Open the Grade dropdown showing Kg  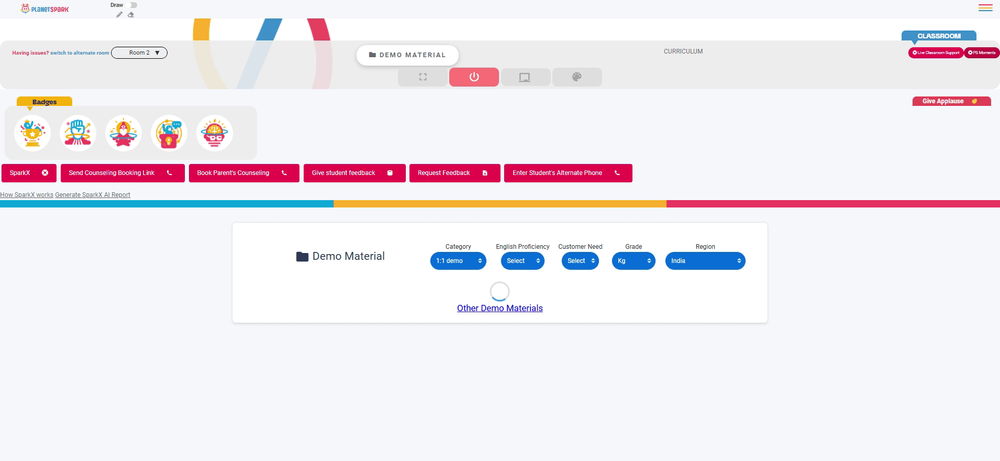click(633, 261)
